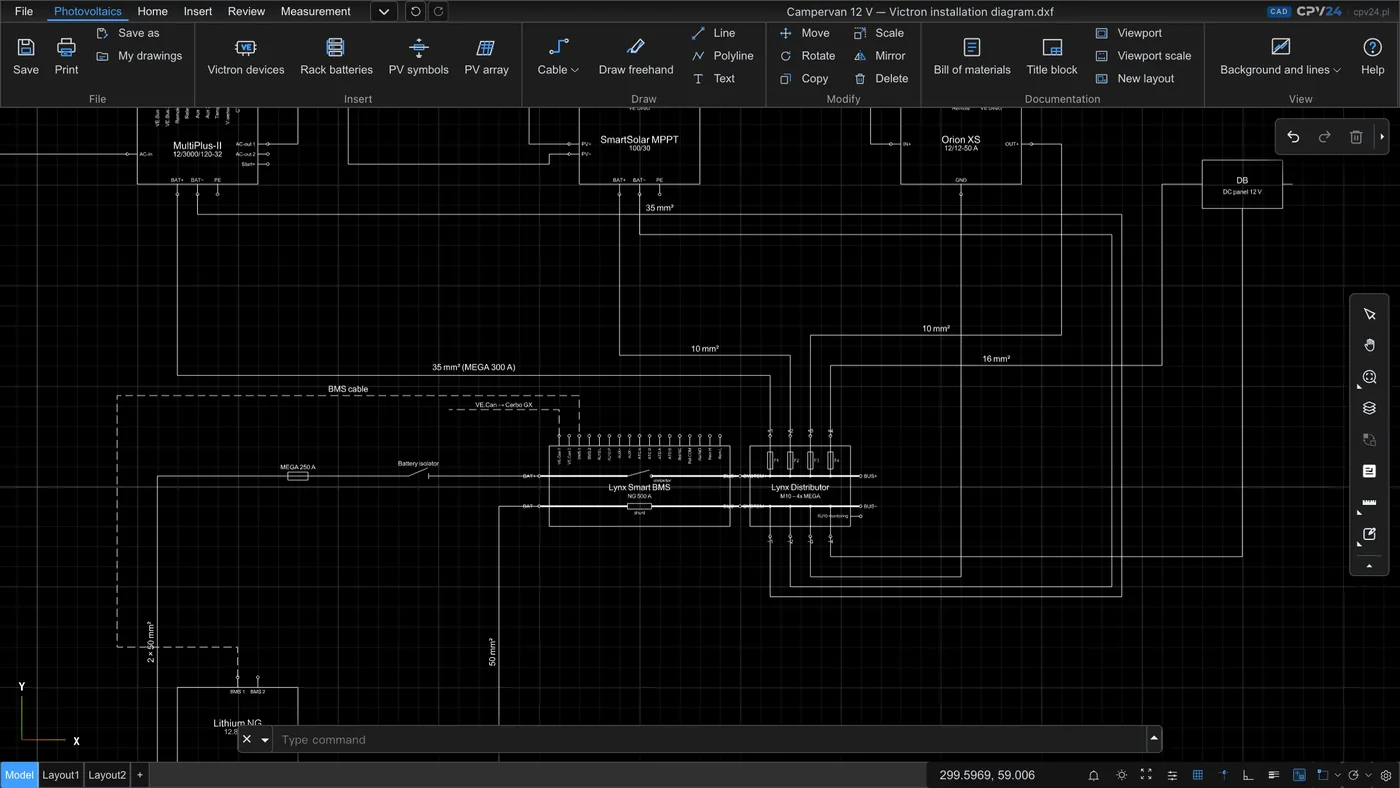Click Viewport scale
The height and width of the screenshot is (788, 1400).
tap(1143, 56)
